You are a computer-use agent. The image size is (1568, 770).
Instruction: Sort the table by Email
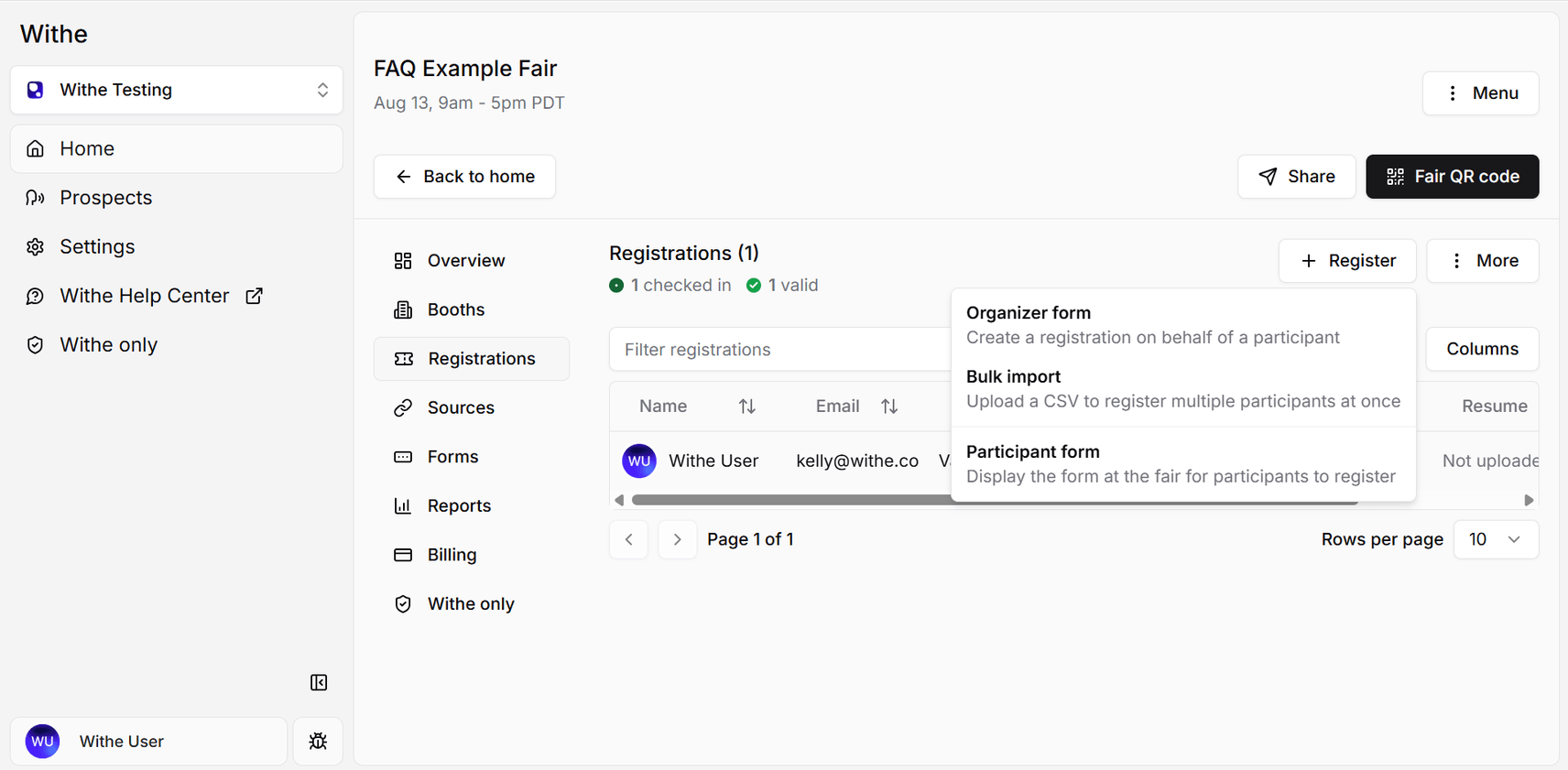[857, 407]
